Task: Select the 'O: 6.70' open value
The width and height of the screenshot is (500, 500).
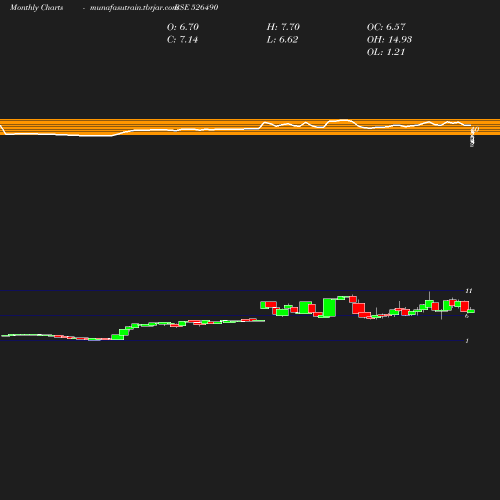Action: click(183, 27)
